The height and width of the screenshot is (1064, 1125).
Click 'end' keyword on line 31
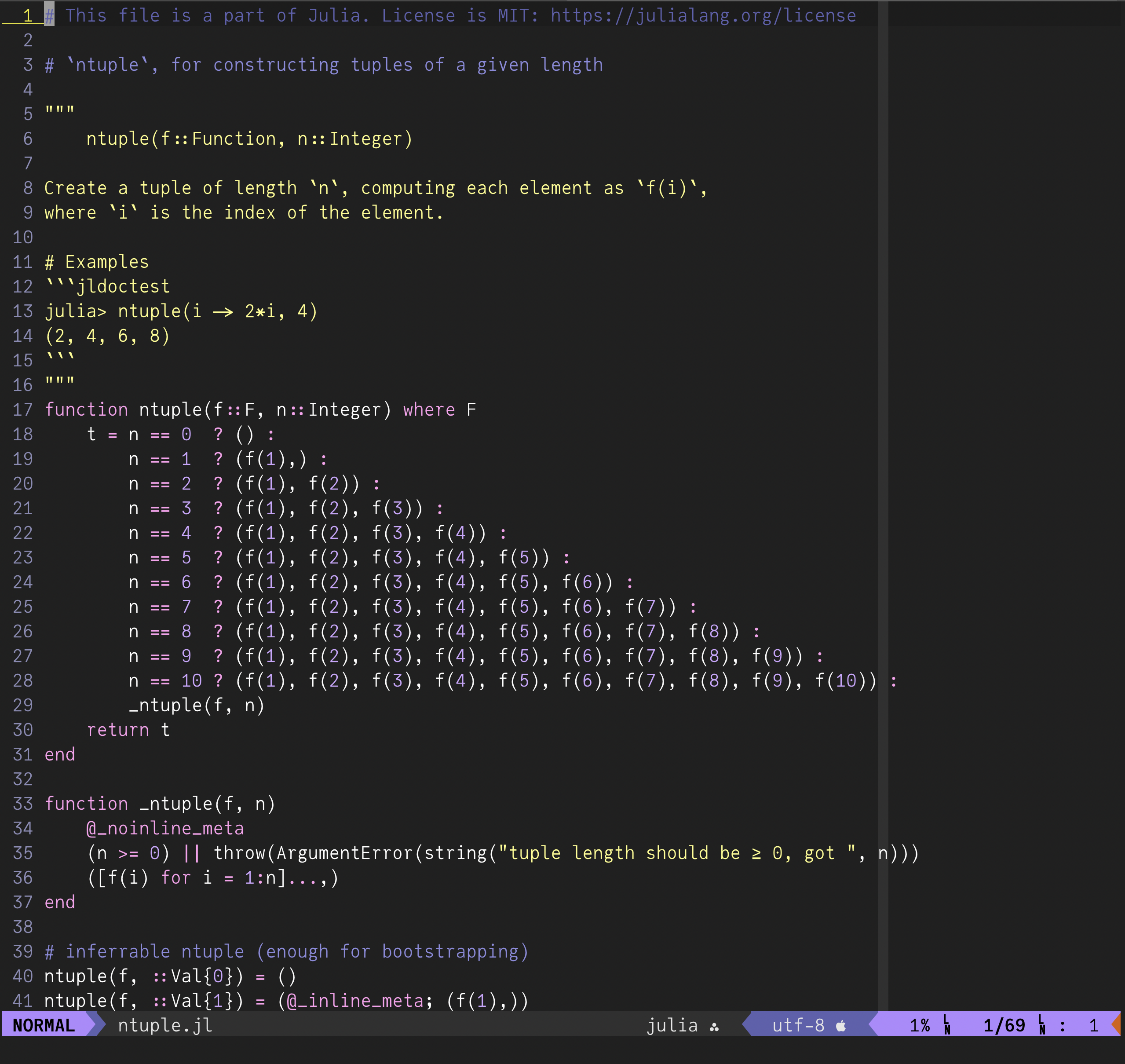pos(59,754)
